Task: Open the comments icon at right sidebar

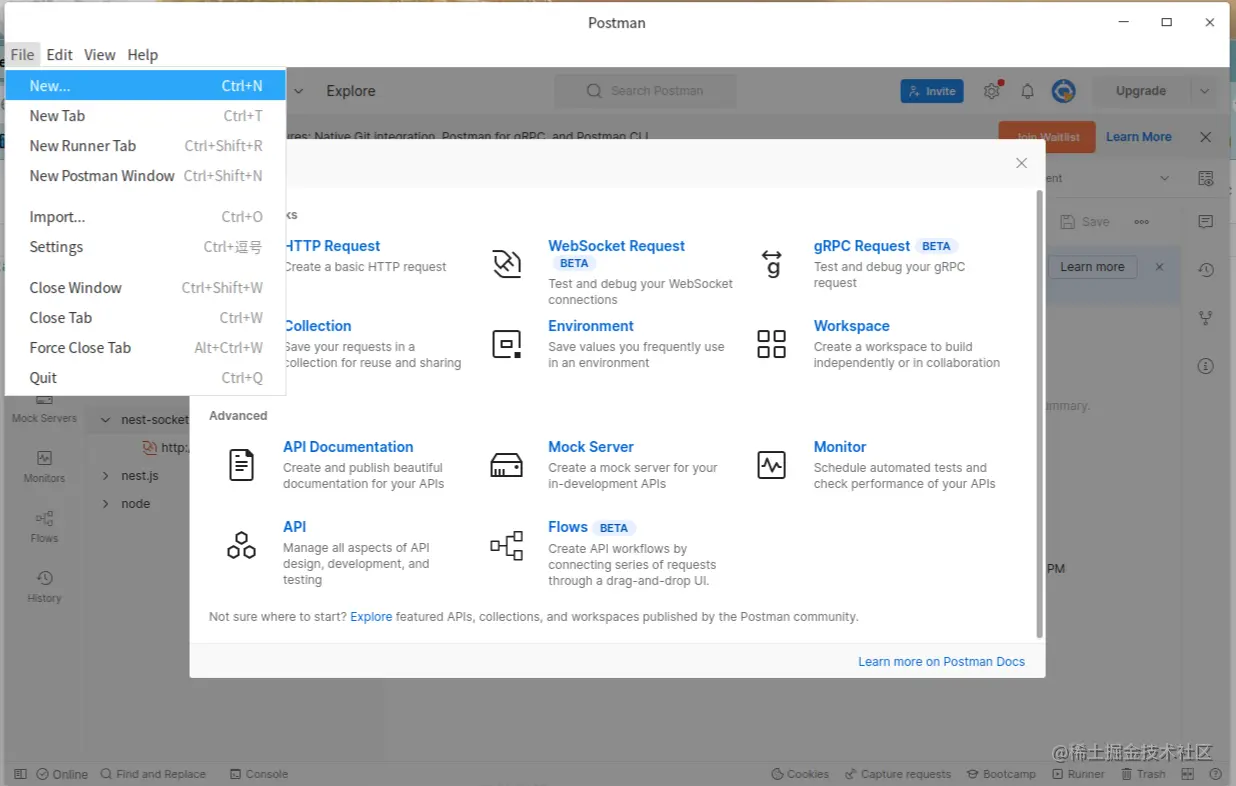Action: [1206, 221]
